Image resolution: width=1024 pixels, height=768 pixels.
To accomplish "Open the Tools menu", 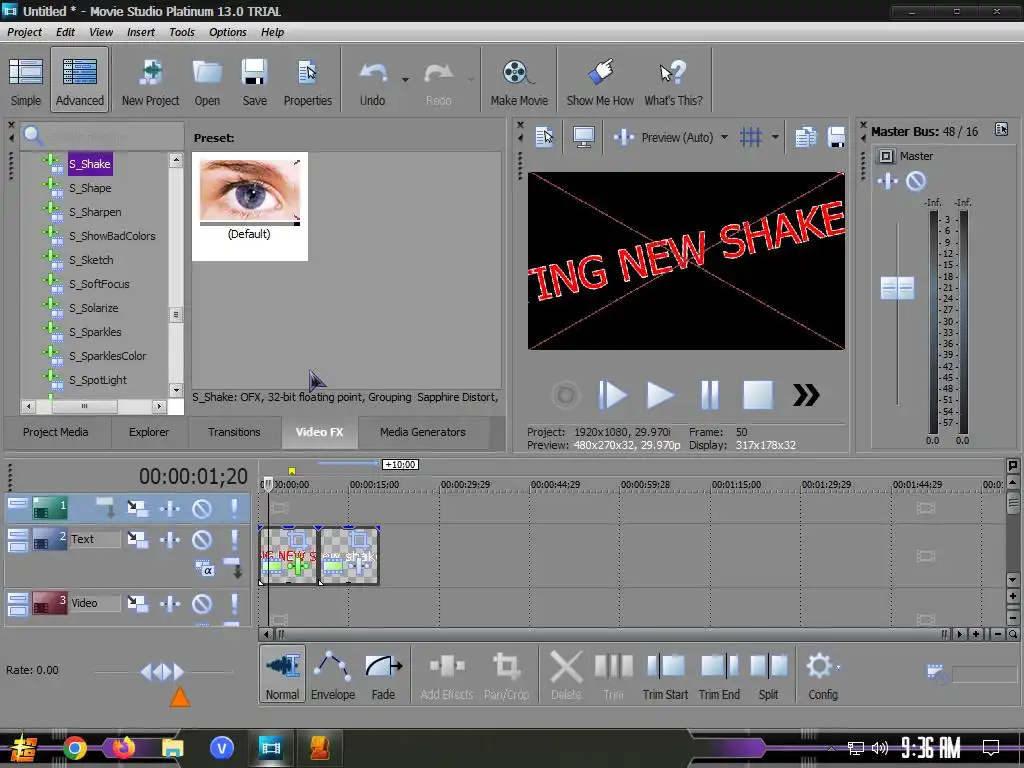I will point(182,32).
